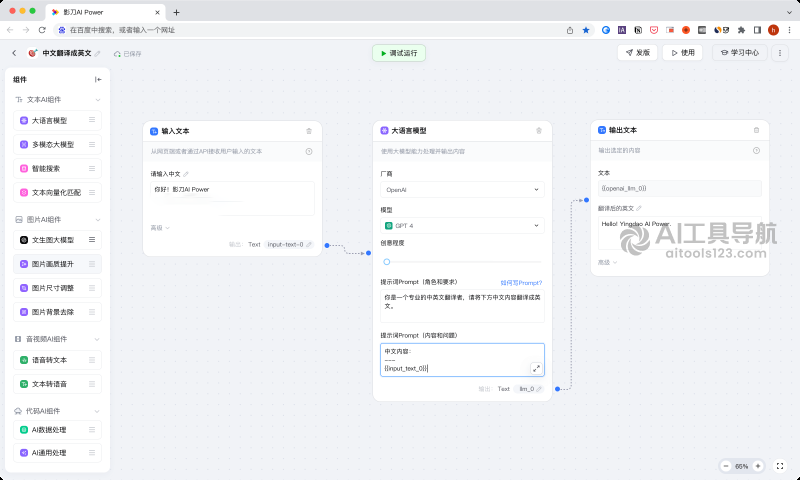Reload the page in browser toolbar
Image resolution: width=800 pixels, height=480 pixels.
tap(42, 30)
